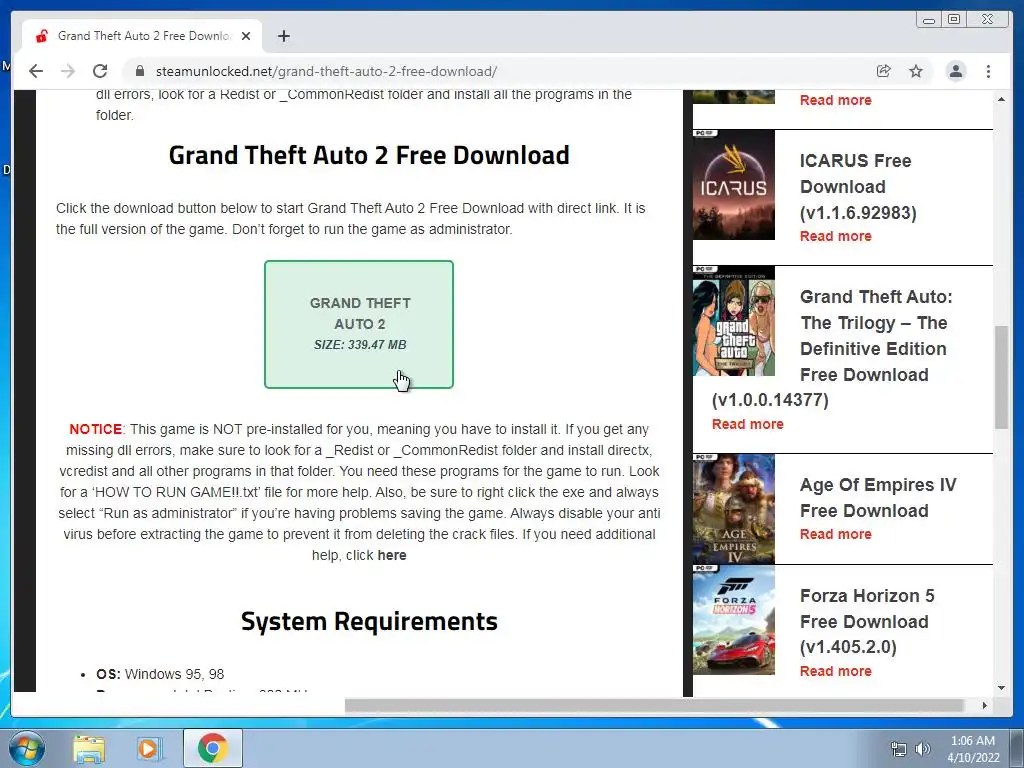Reload the current page
Image resolution: width=1024 pixels, height=768 pixels.
tap(100, 71)
